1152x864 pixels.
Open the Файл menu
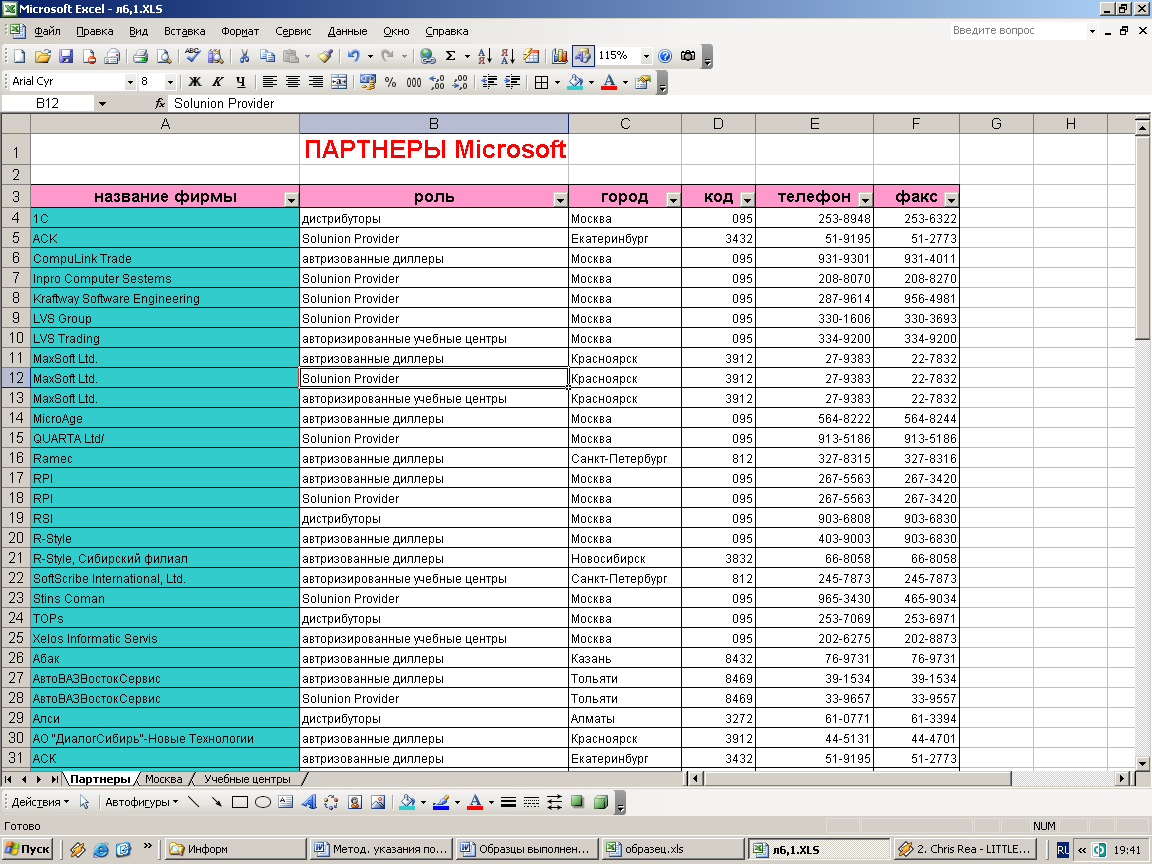pyautogui.click(x=47, y=31)
